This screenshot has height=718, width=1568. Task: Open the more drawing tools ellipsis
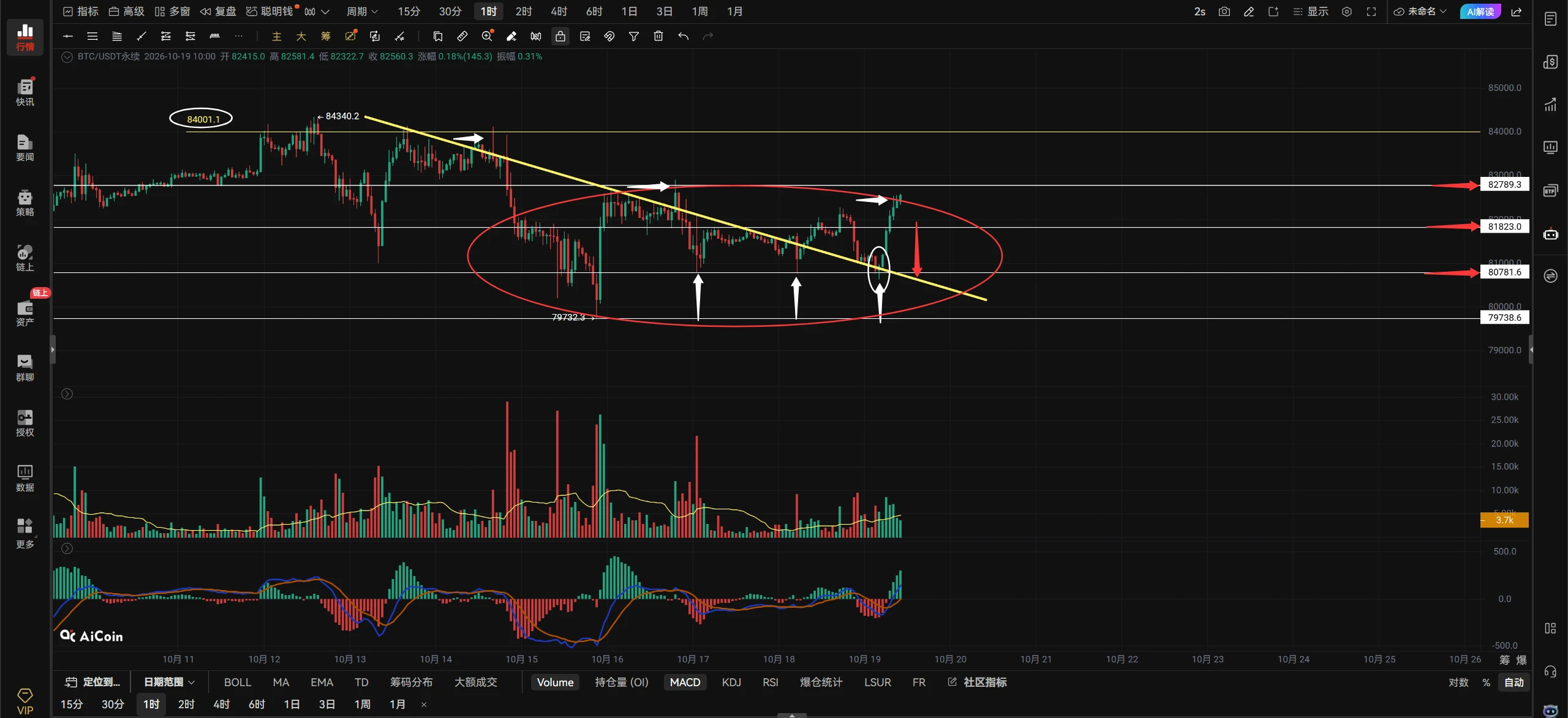(239, 36)
